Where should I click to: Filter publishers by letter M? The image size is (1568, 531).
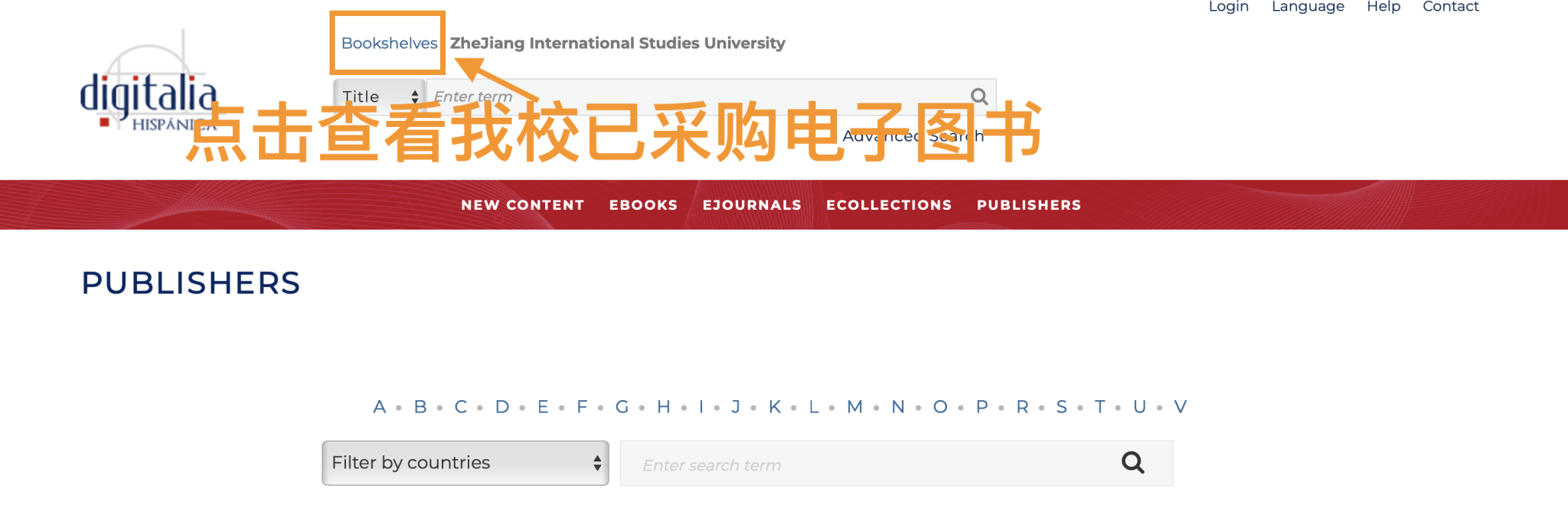855,407
